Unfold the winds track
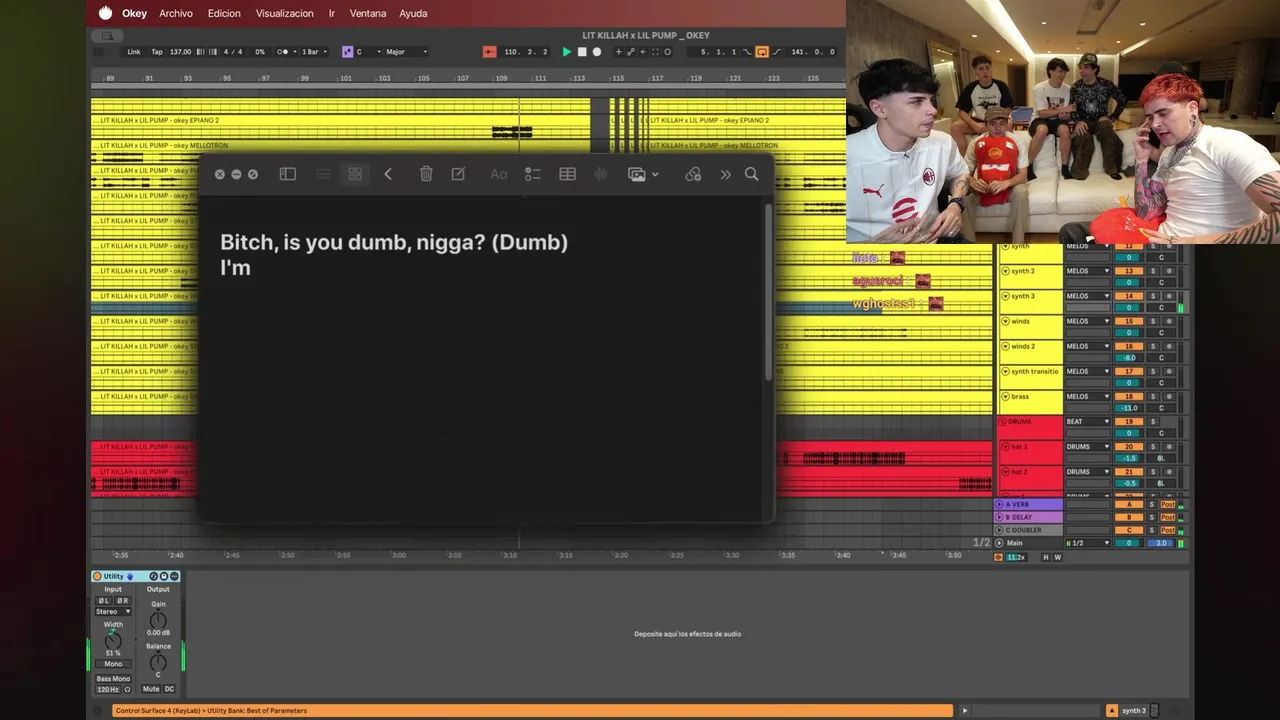Image resolution: width=1280 pixels, height=720 pixels. (1005, 321)
